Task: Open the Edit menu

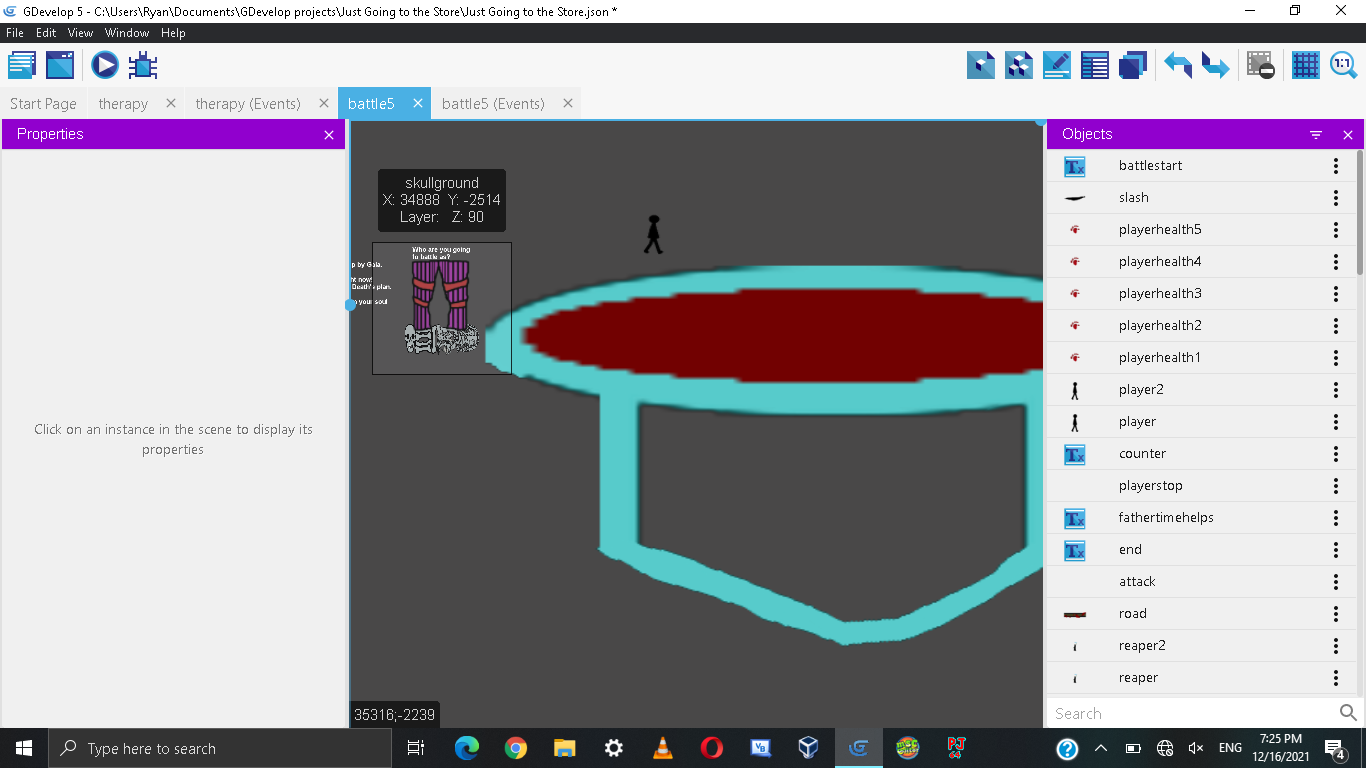Action: pyautogui.click(x=46, y=33)
